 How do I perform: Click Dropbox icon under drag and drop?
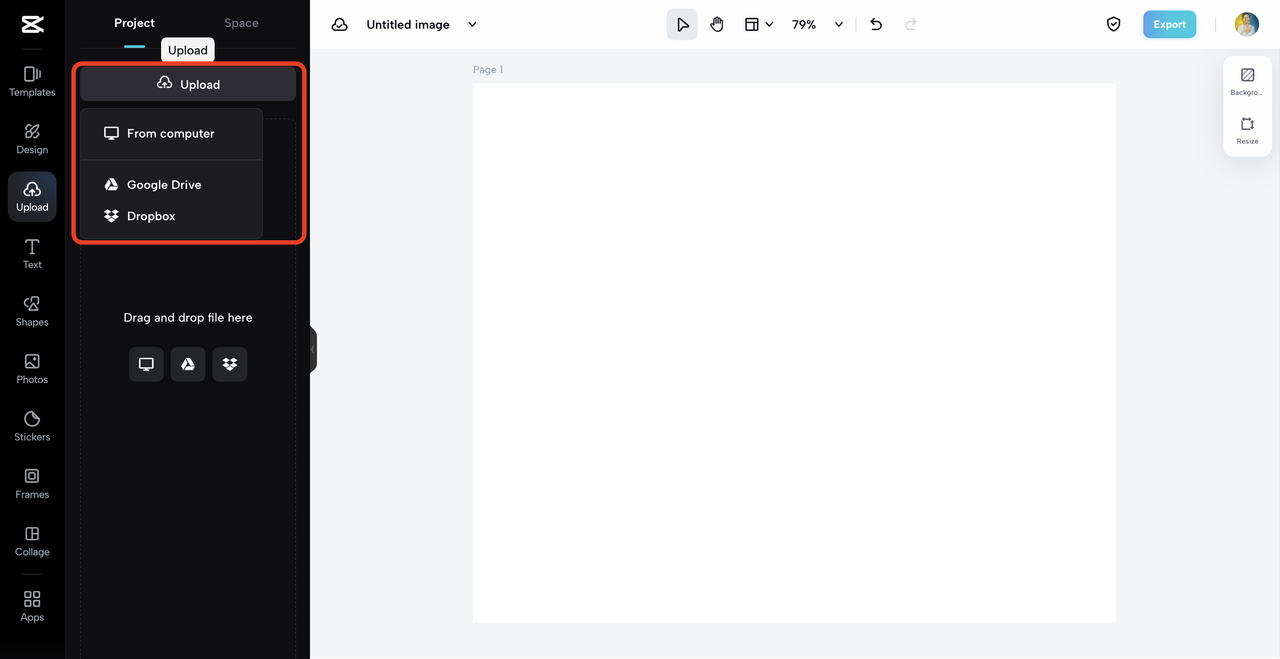click(230, 364)
